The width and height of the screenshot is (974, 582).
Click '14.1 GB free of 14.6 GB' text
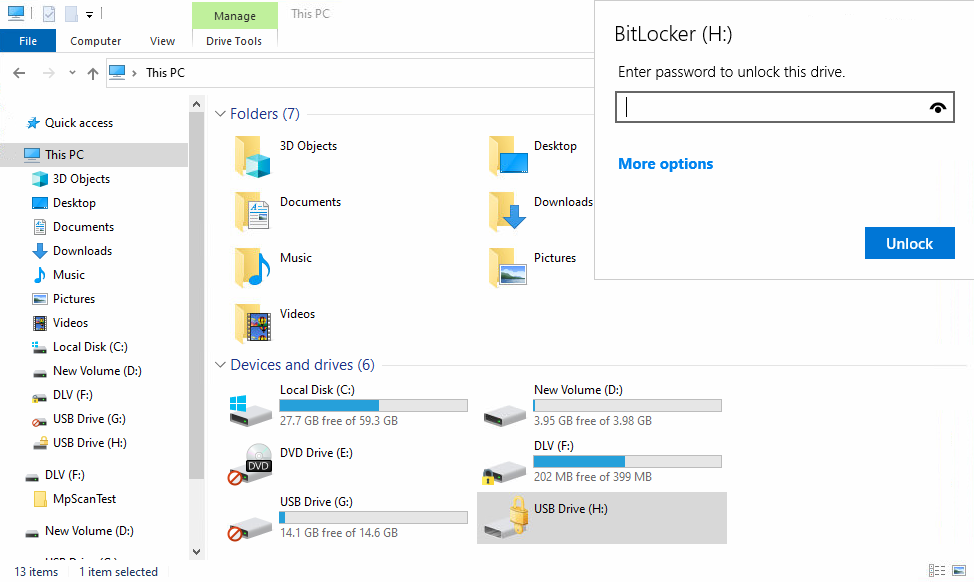click(x=339, y=533)
